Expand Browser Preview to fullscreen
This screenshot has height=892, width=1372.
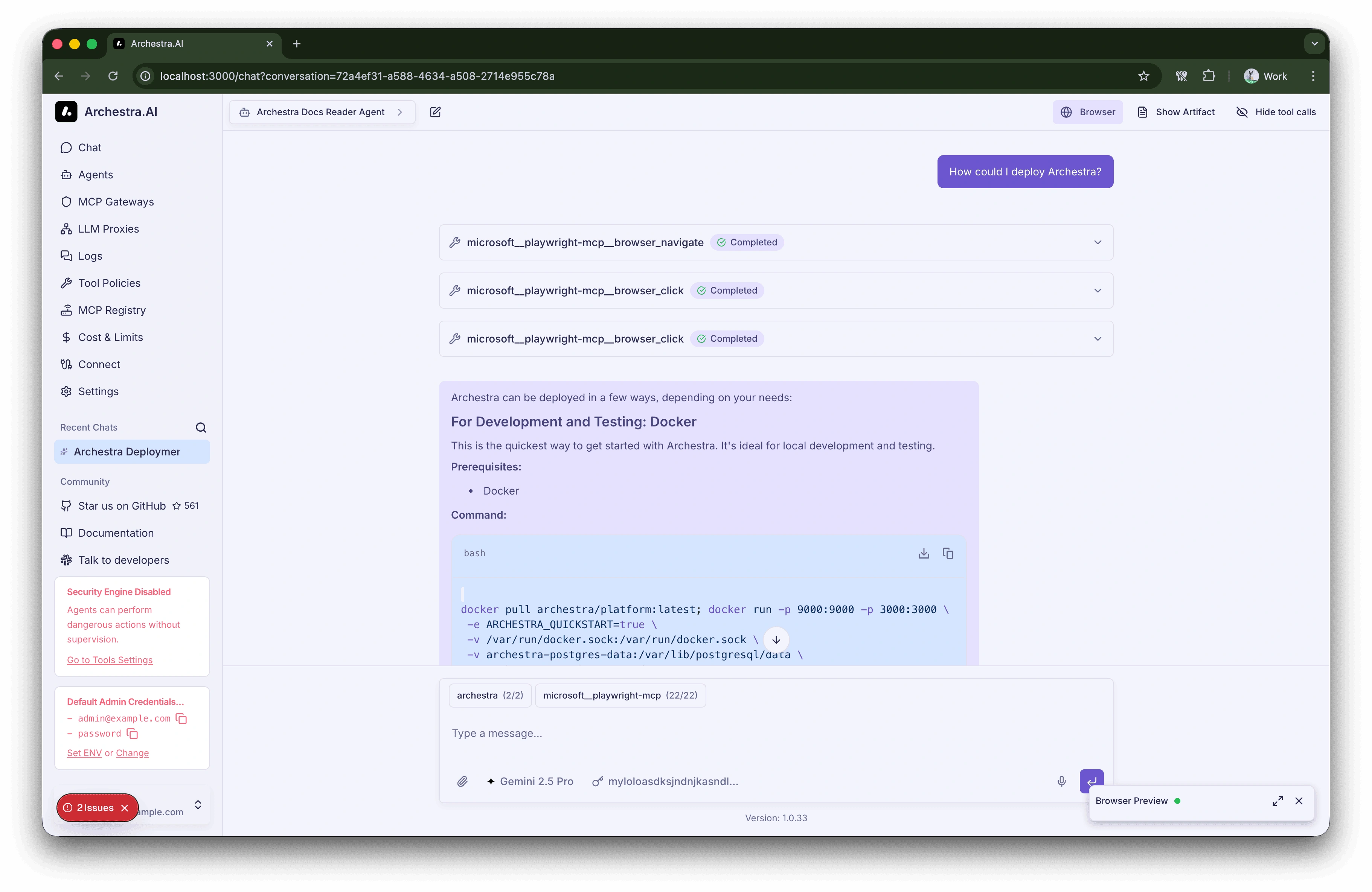(x=1277, y=802)
